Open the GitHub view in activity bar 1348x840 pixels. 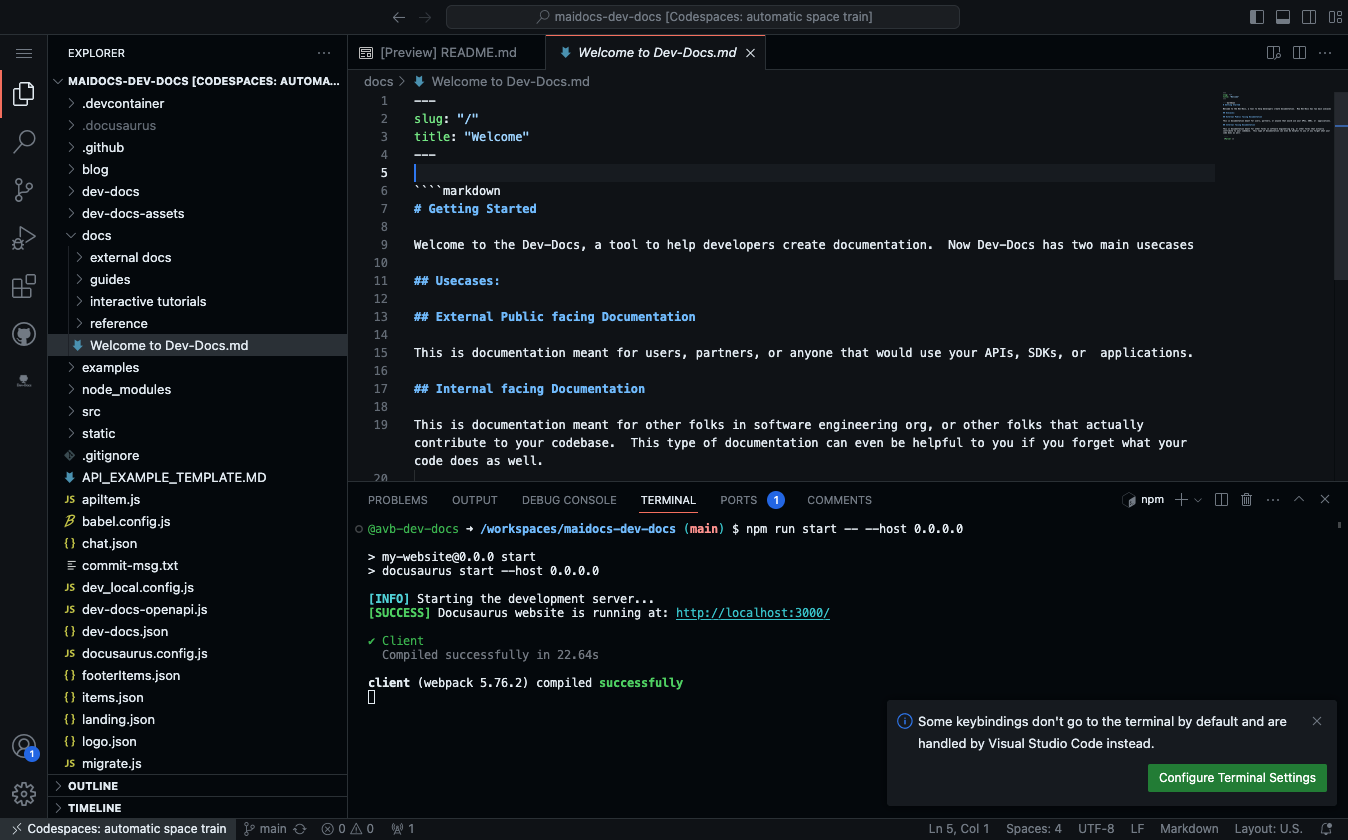24,334
